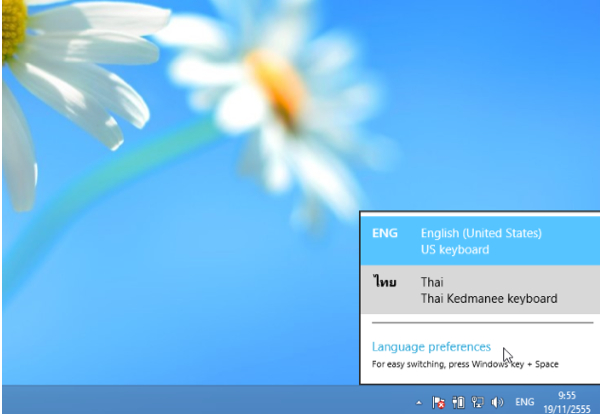This screenshot has height=414, width=600.
Task: Click the ENG input indicator in taskbar
Action: point(524,402)
